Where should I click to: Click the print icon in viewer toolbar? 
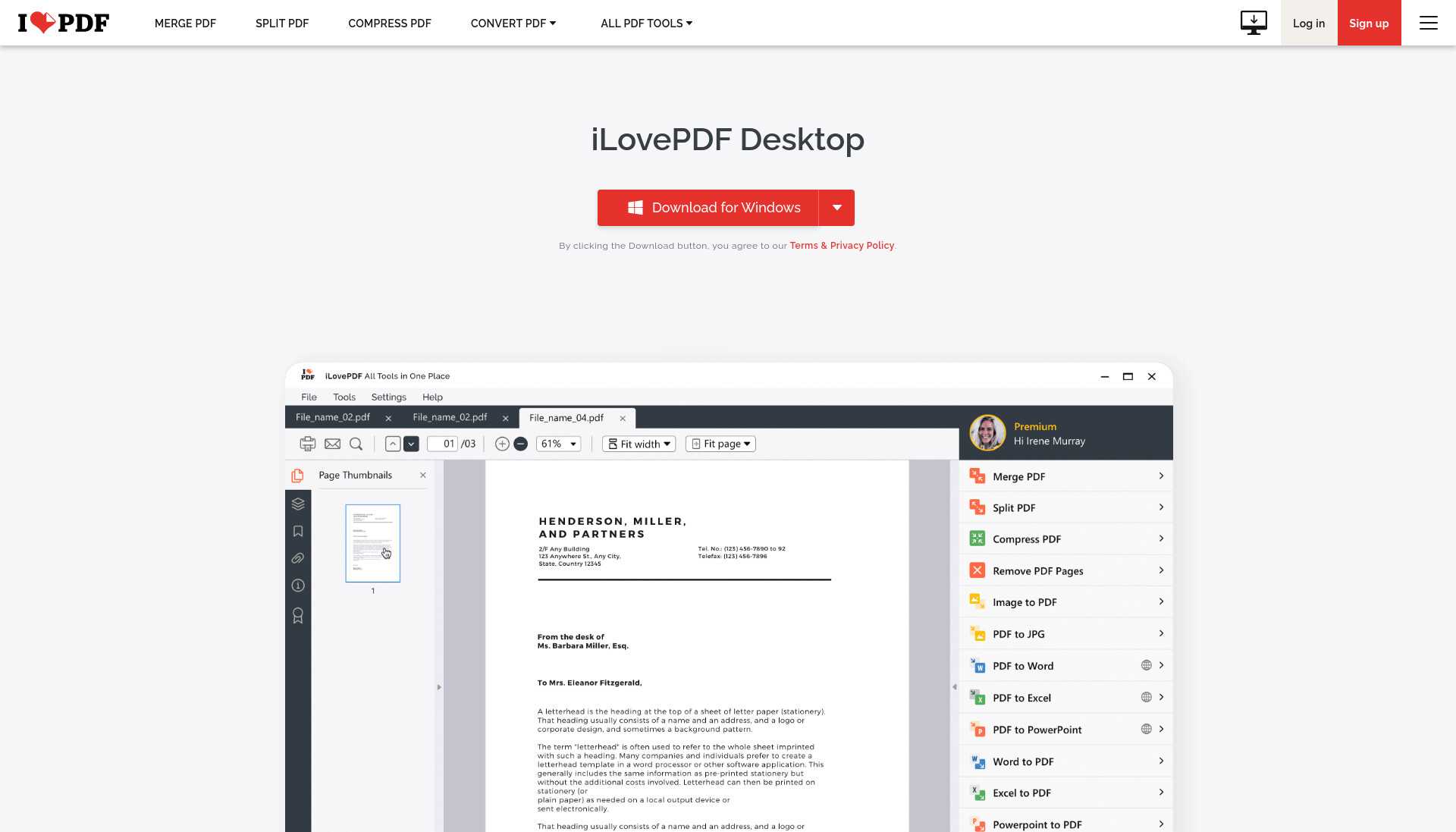tap(307, 444)
